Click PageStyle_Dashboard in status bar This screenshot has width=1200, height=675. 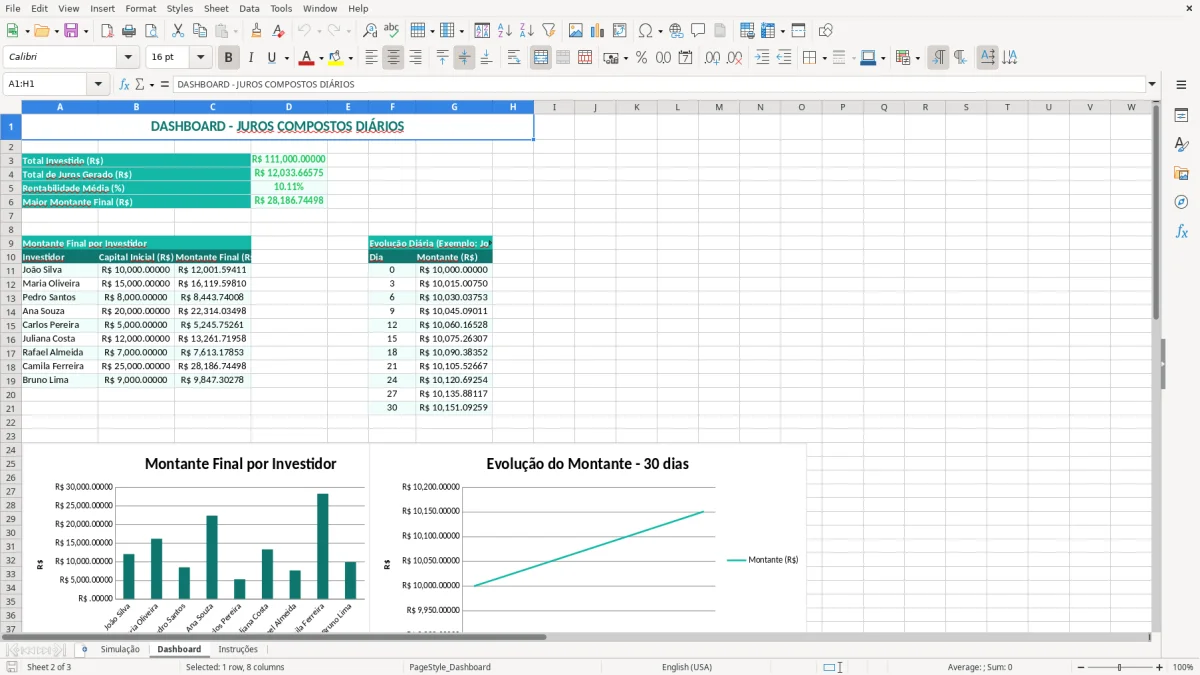coord(450,667)
